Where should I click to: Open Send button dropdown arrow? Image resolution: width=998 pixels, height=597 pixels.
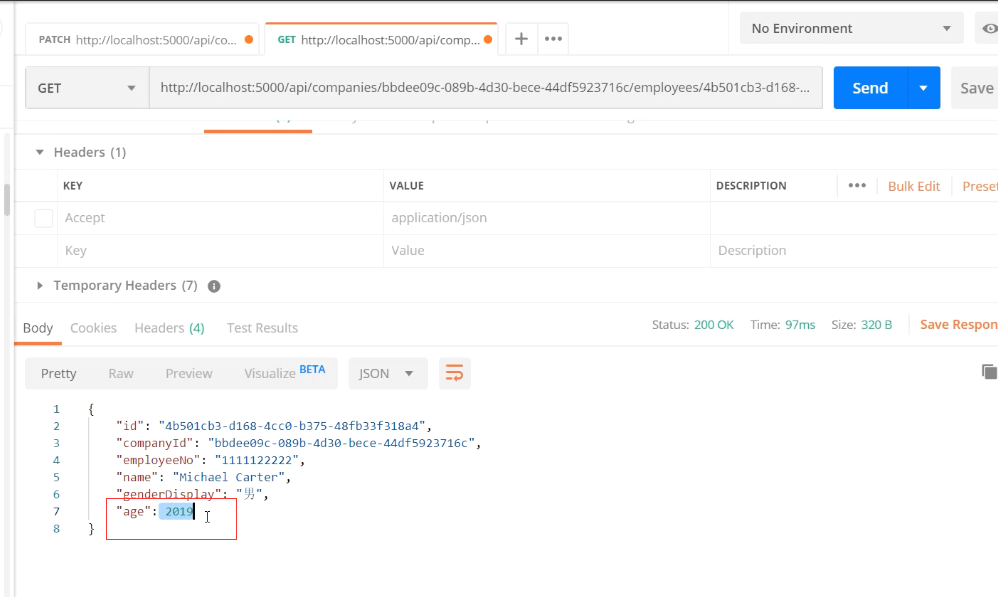923,88
